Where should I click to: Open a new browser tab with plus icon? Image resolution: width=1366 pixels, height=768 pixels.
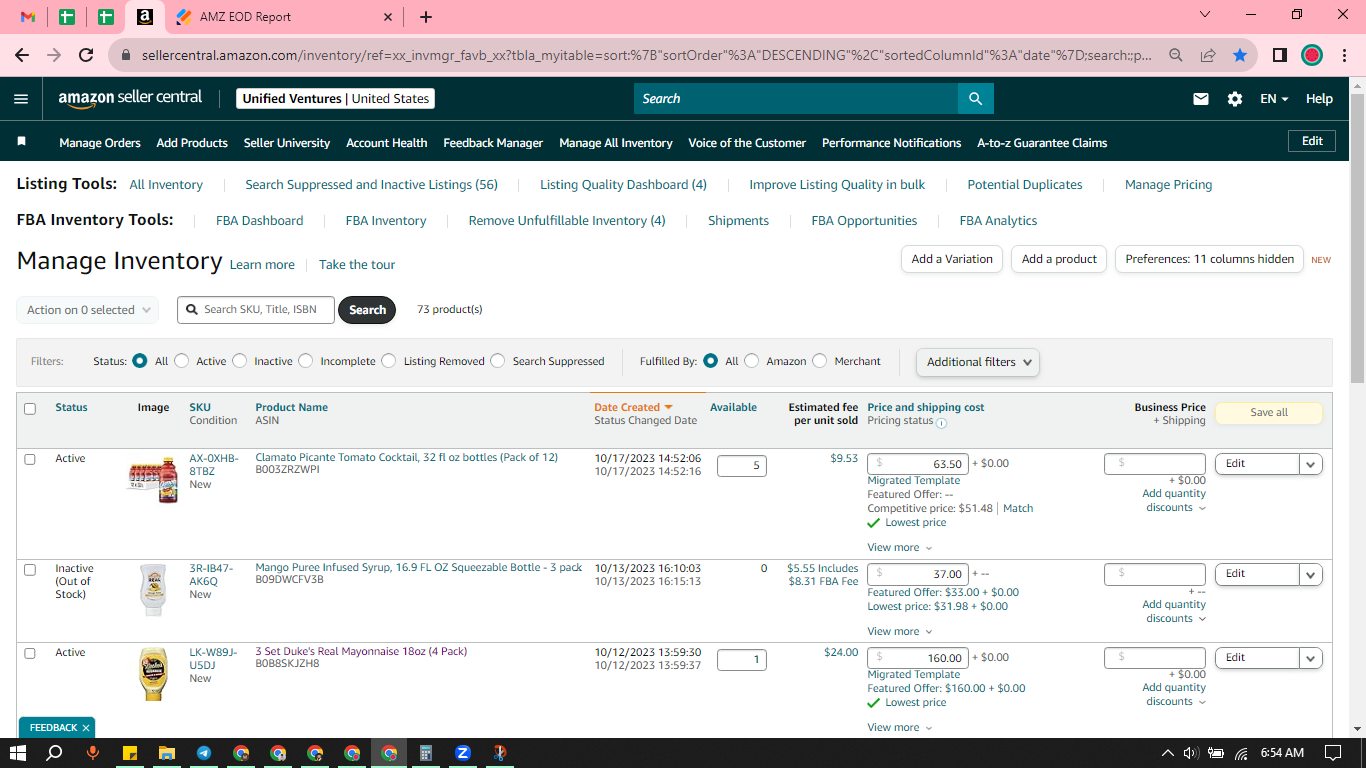(426, 17)
